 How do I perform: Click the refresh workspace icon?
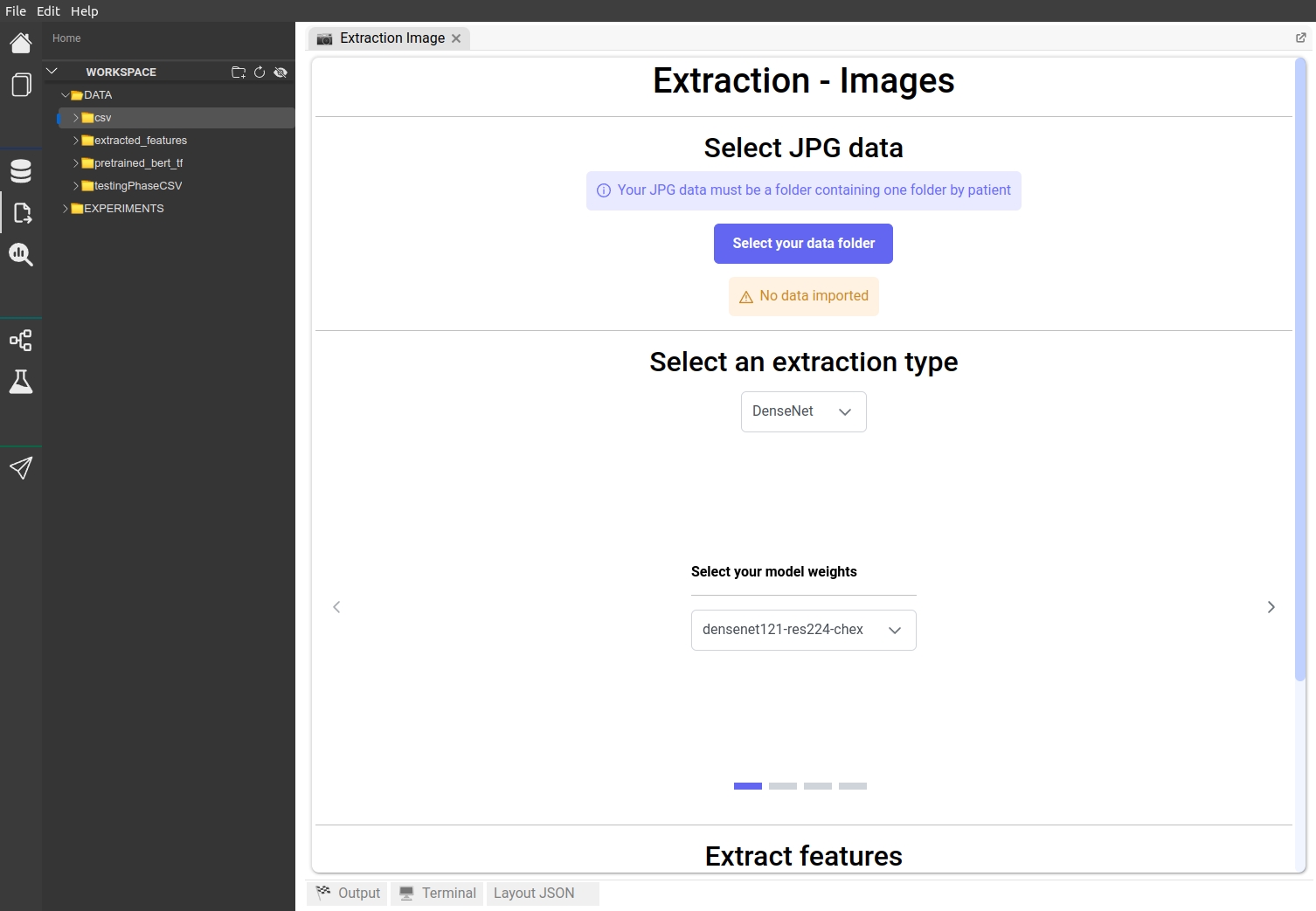(x=260, y=72)
